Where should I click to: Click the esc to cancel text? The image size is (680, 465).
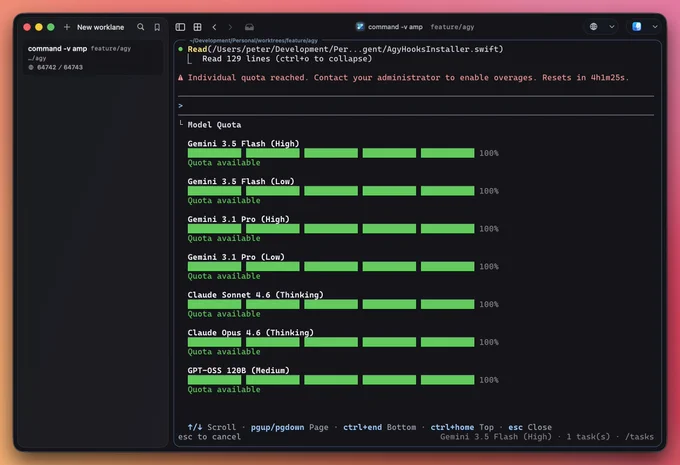point(209,437)
